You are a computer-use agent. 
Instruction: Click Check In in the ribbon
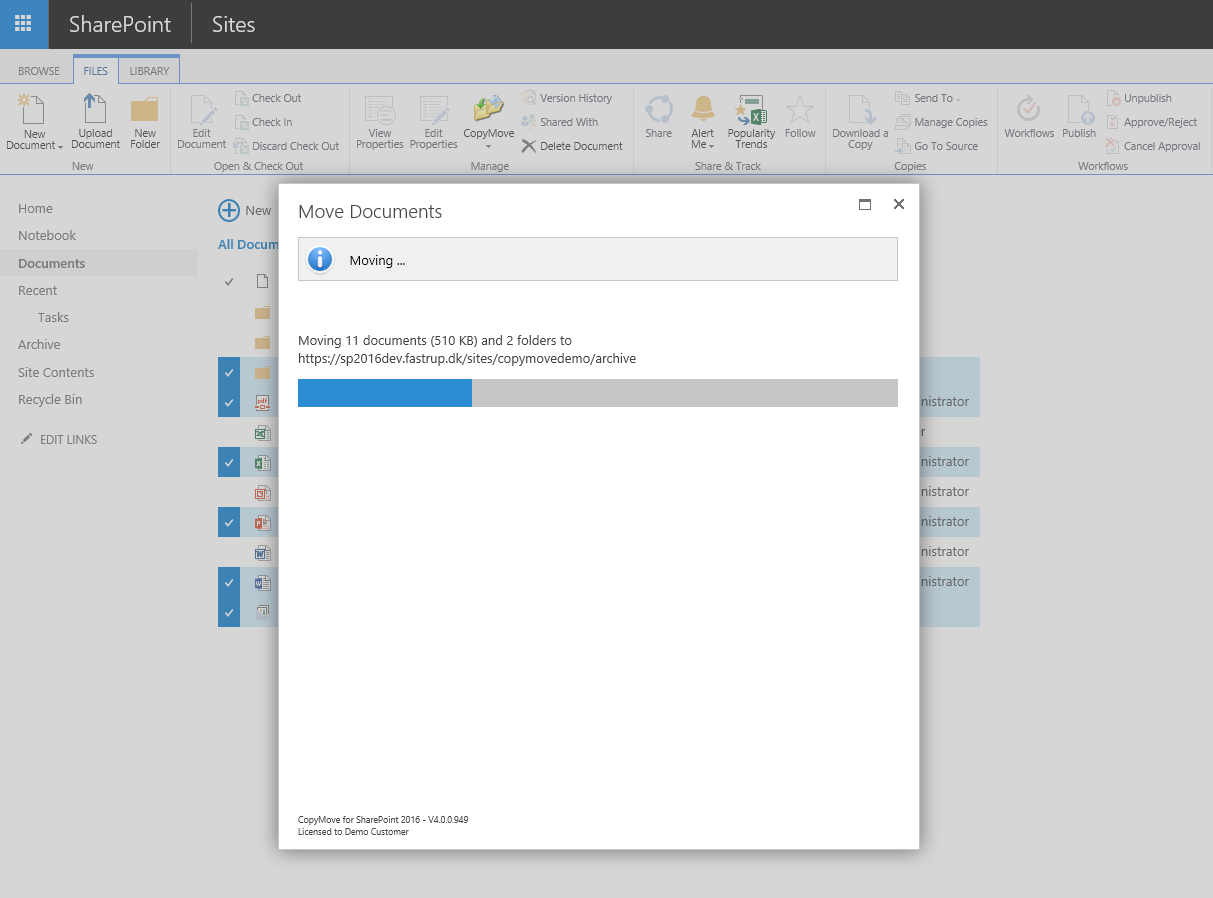[264, 122]
